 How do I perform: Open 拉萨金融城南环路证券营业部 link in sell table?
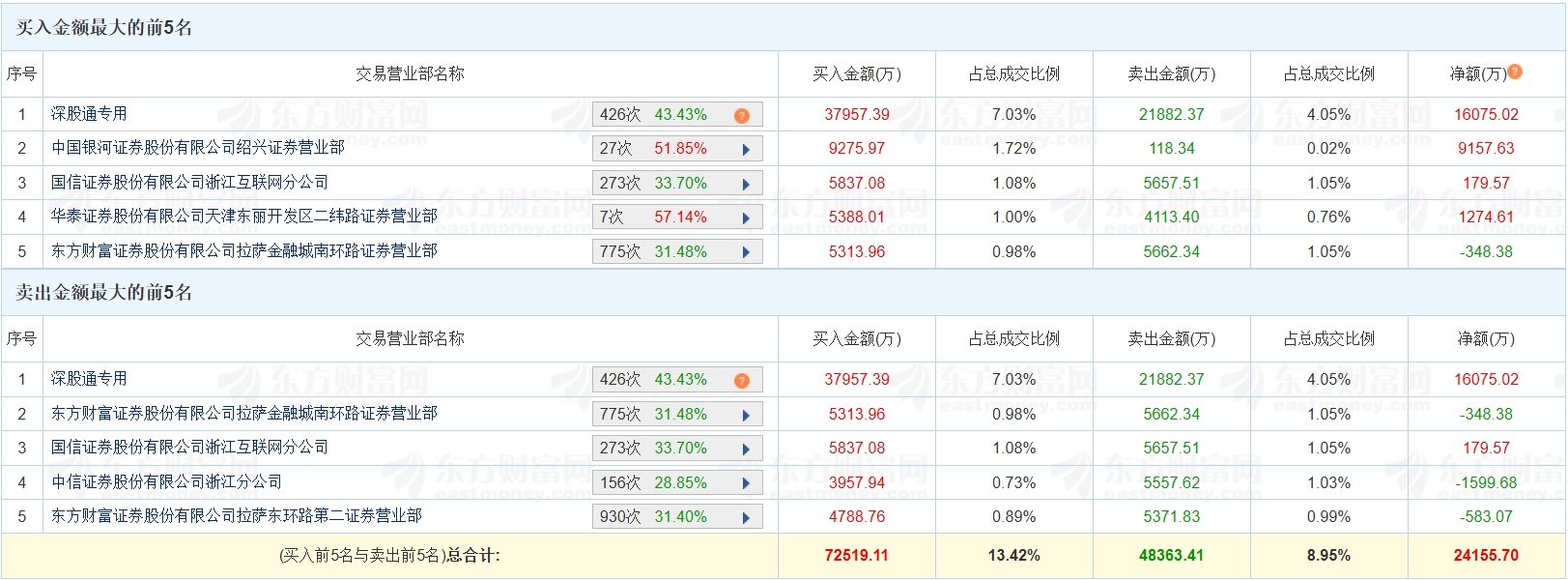click(244, 414)
